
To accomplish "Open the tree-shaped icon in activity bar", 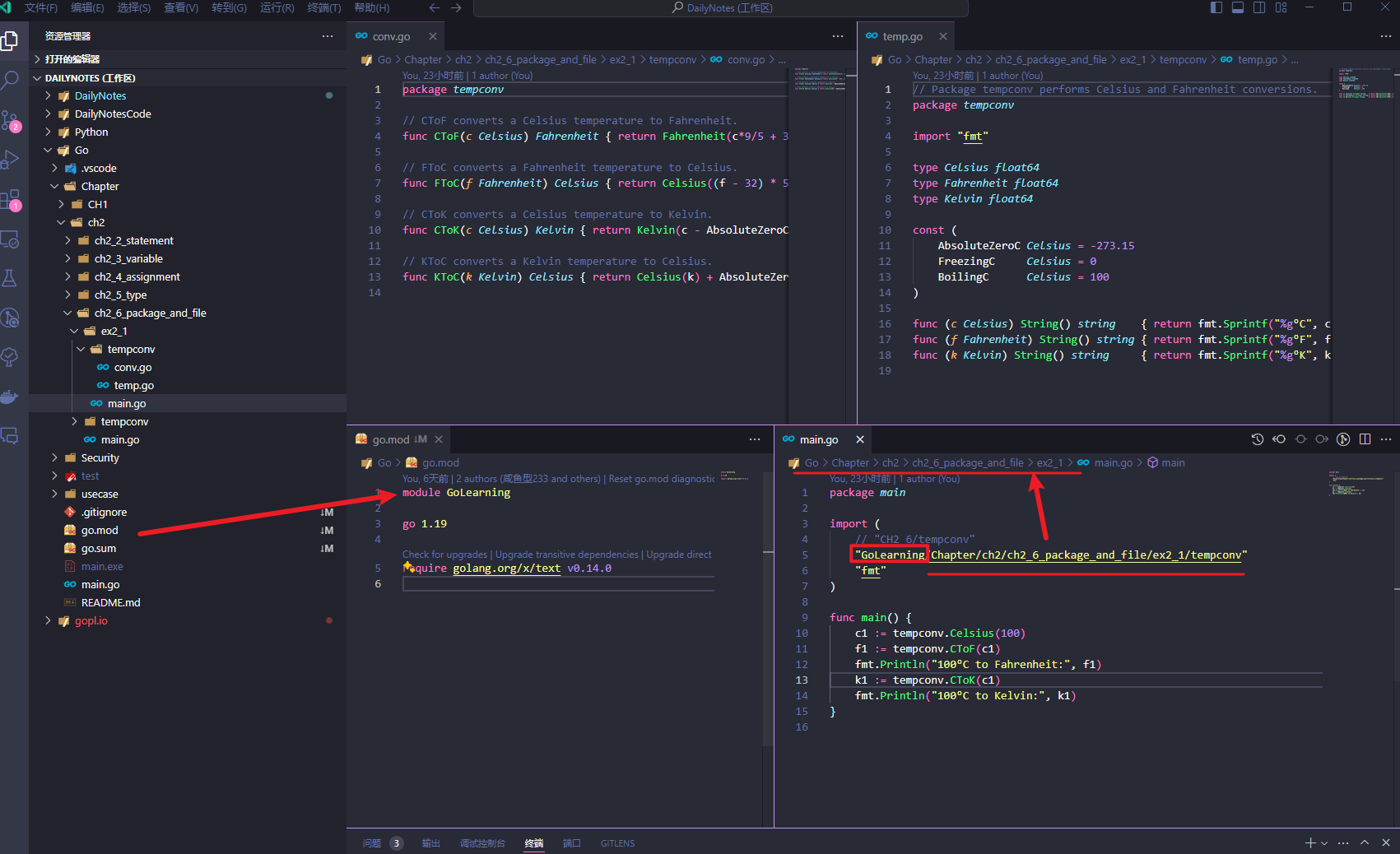I will 9,357.
